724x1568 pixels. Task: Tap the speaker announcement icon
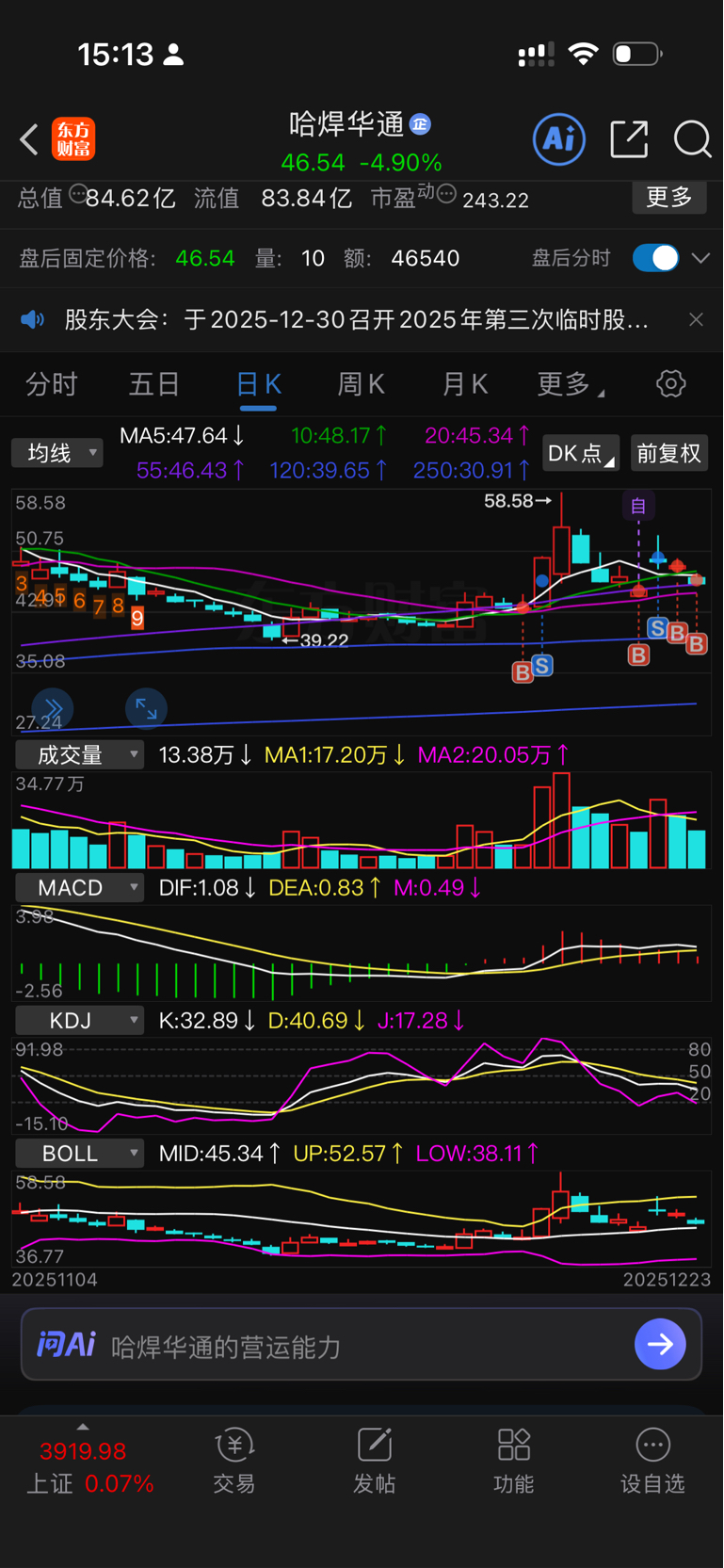(x=33, y=320)
